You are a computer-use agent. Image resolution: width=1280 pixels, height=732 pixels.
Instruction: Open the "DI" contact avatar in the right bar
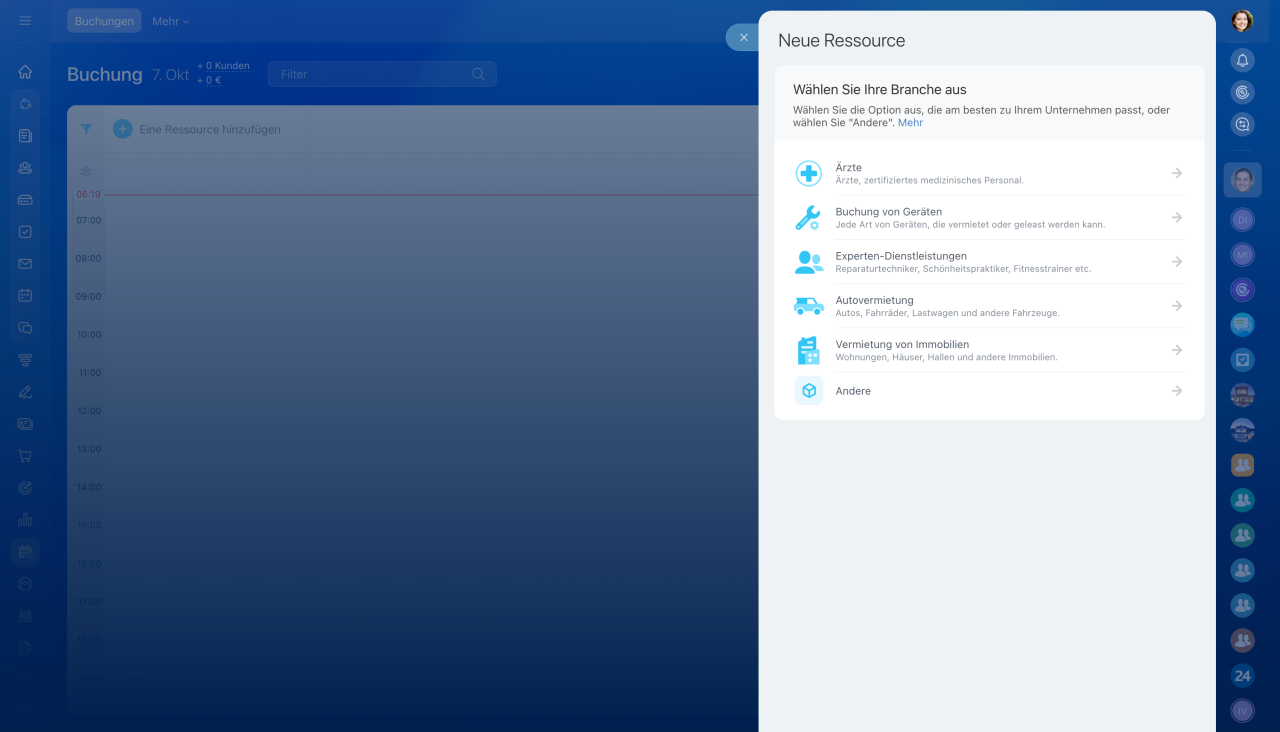click(x=1242, y=219)
